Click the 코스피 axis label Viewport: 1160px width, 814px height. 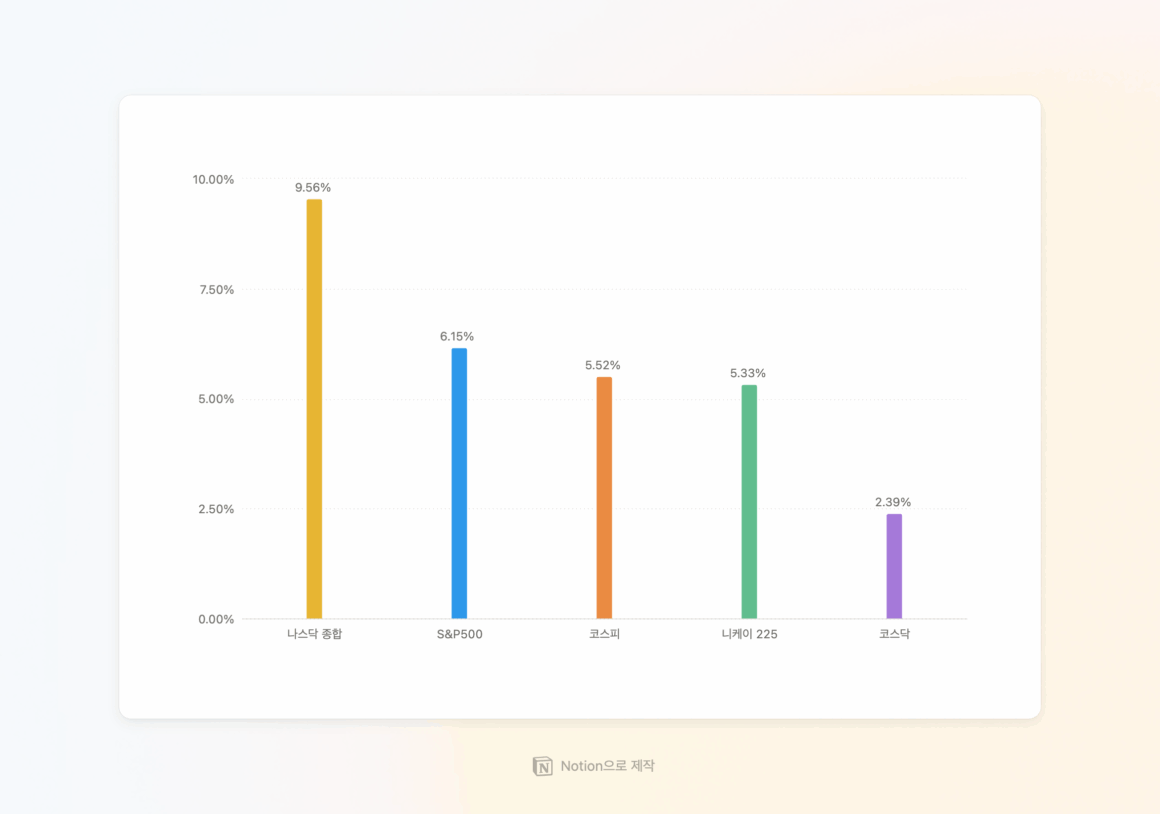click(x=604, y=634)
